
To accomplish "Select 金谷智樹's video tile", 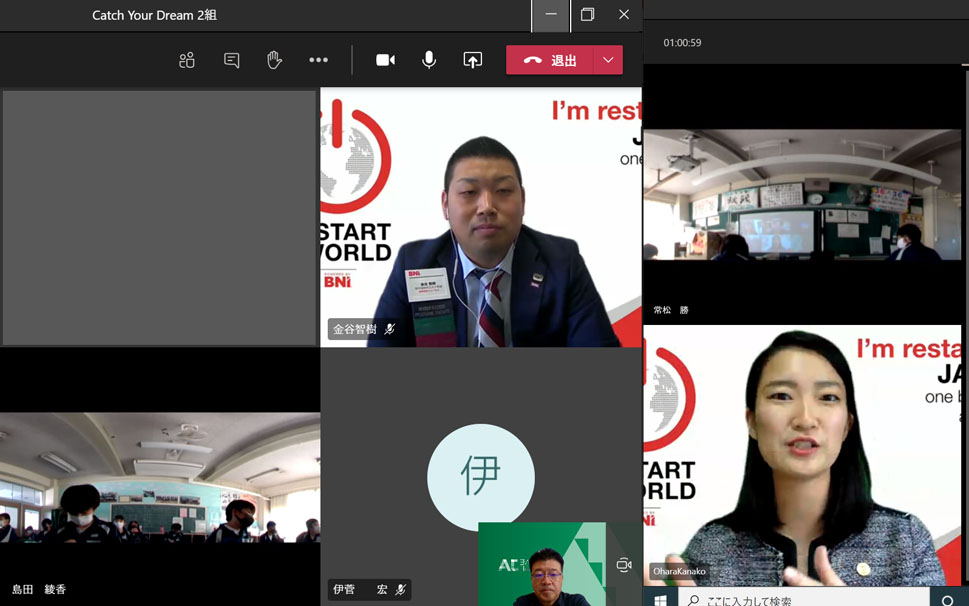I will coord(480,217).
